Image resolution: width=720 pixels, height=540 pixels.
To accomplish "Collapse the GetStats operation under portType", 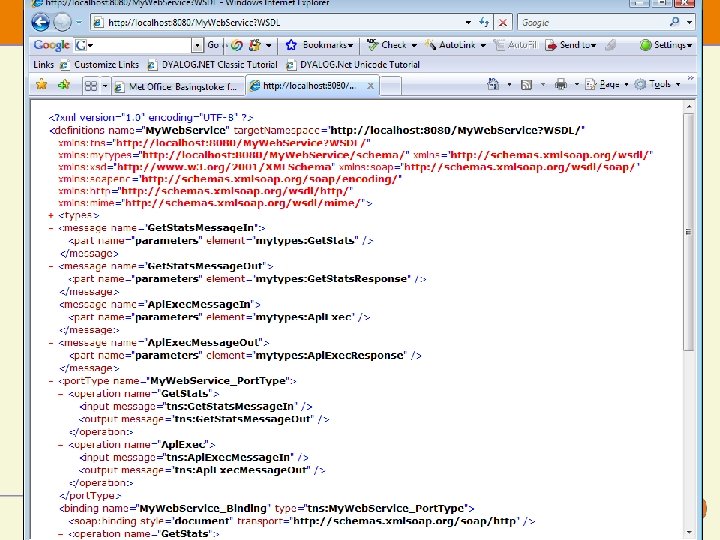I will click(61, 394).
